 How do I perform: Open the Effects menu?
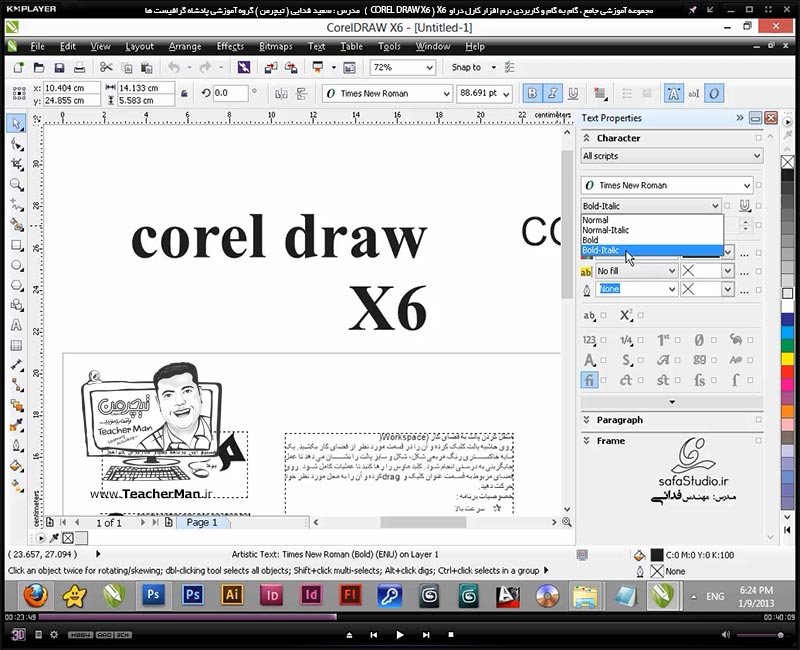point(230,46)
